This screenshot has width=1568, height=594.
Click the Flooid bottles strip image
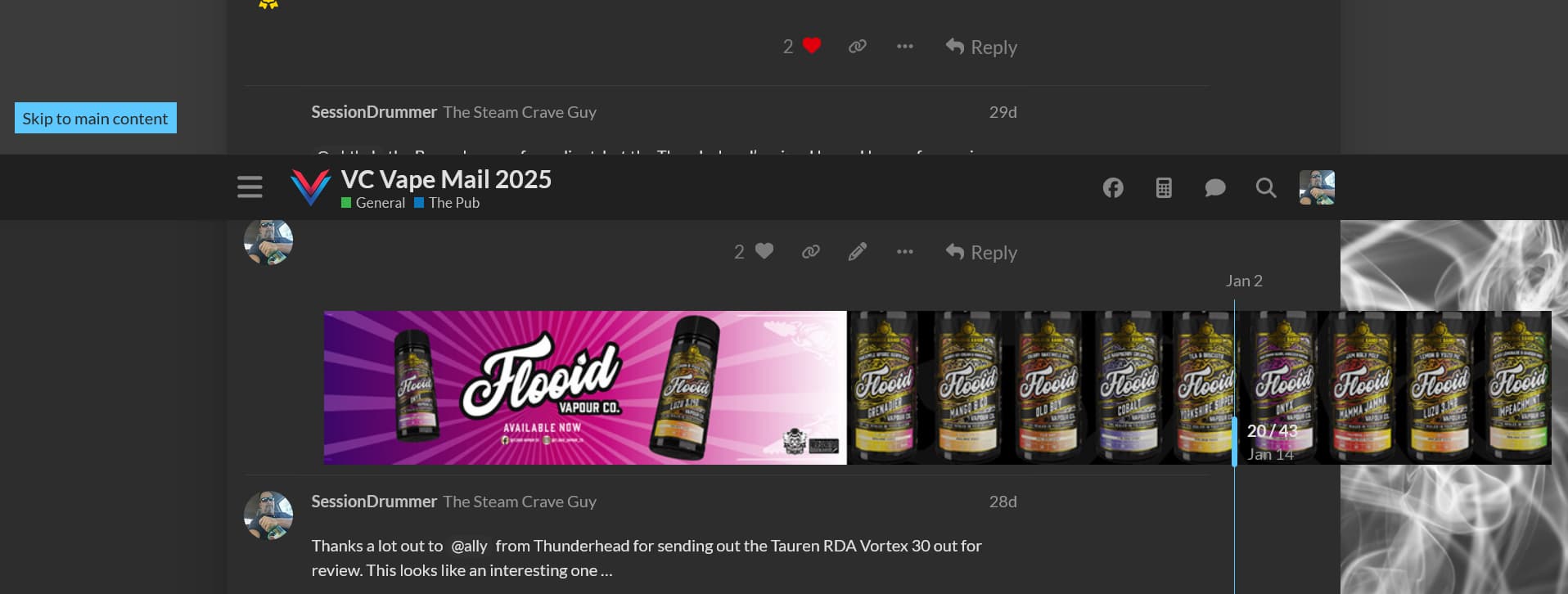1199,388
